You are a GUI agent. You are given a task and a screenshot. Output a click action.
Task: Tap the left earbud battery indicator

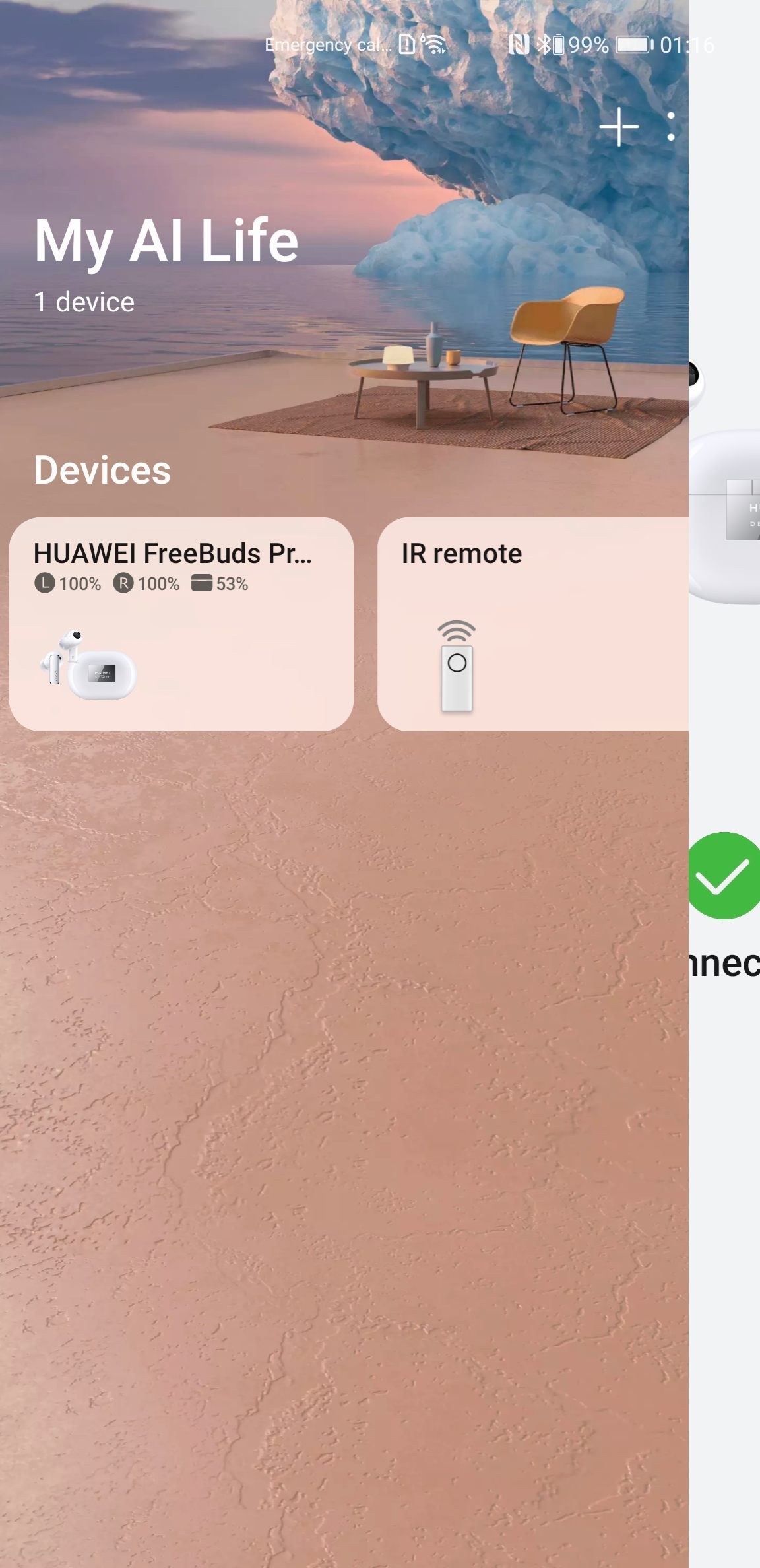click(x=68, y=583)
